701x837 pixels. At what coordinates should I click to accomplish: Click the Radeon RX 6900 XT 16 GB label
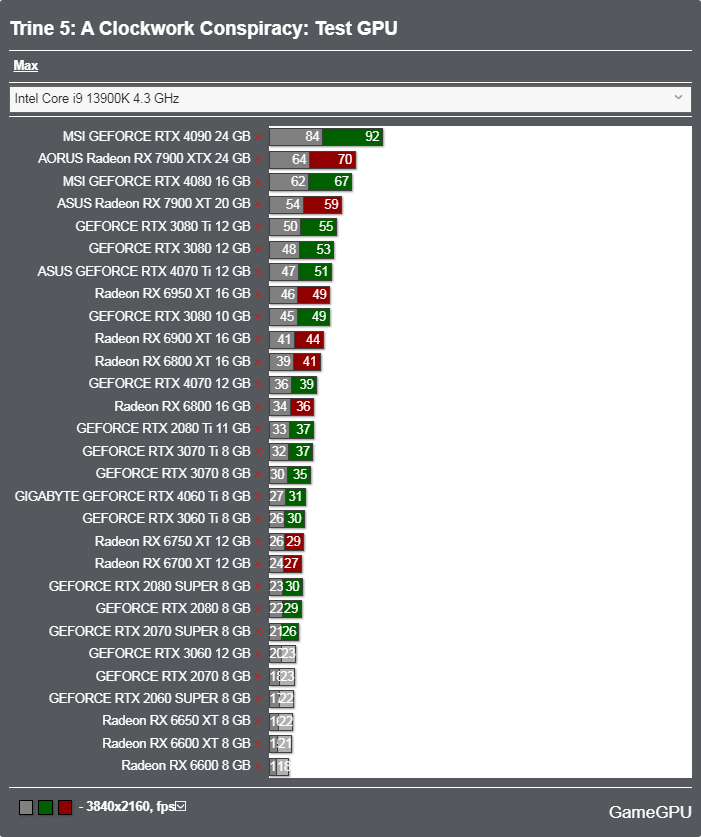point(173,338)
